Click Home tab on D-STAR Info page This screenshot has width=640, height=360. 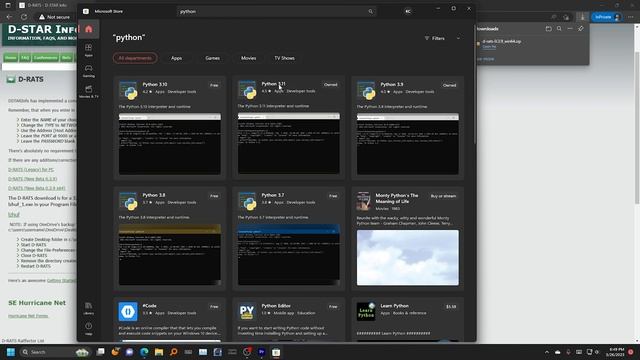coord(11,58)
